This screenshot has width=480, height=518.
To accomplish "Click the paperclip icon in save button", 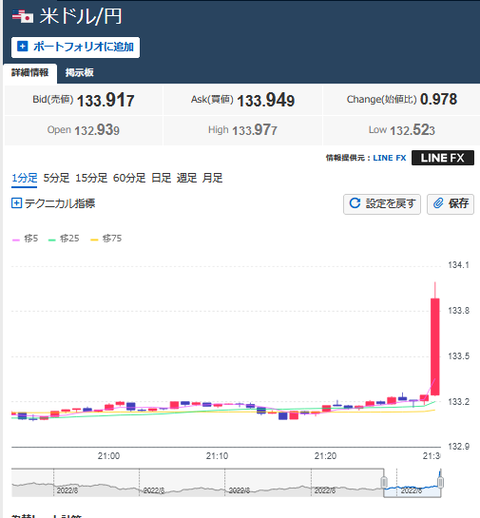I will pos(438,203).
